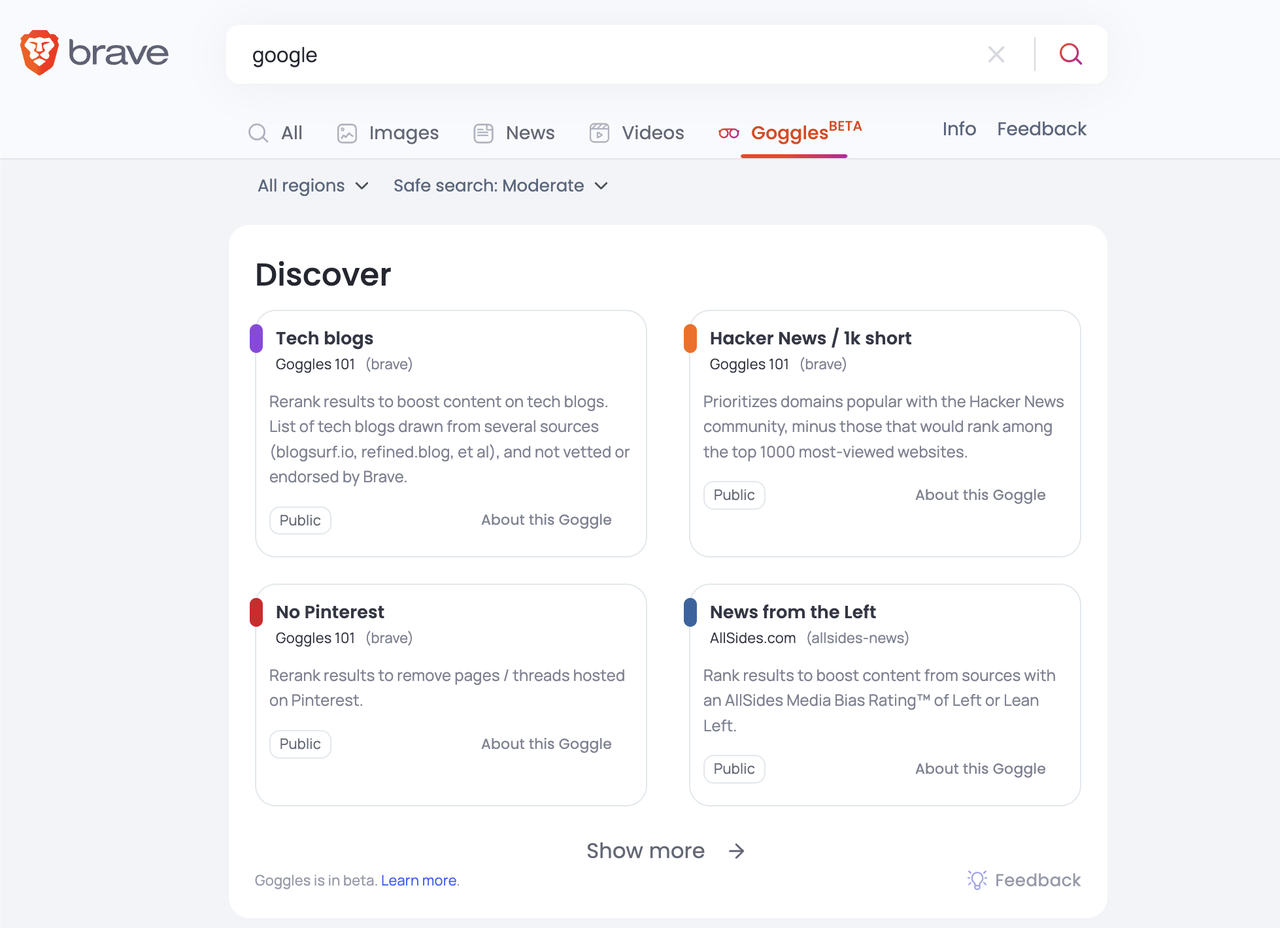Click the lightbulb icon beside bottom Feedback
This screenshot has height=928, width=1280.
coord(977,880)
